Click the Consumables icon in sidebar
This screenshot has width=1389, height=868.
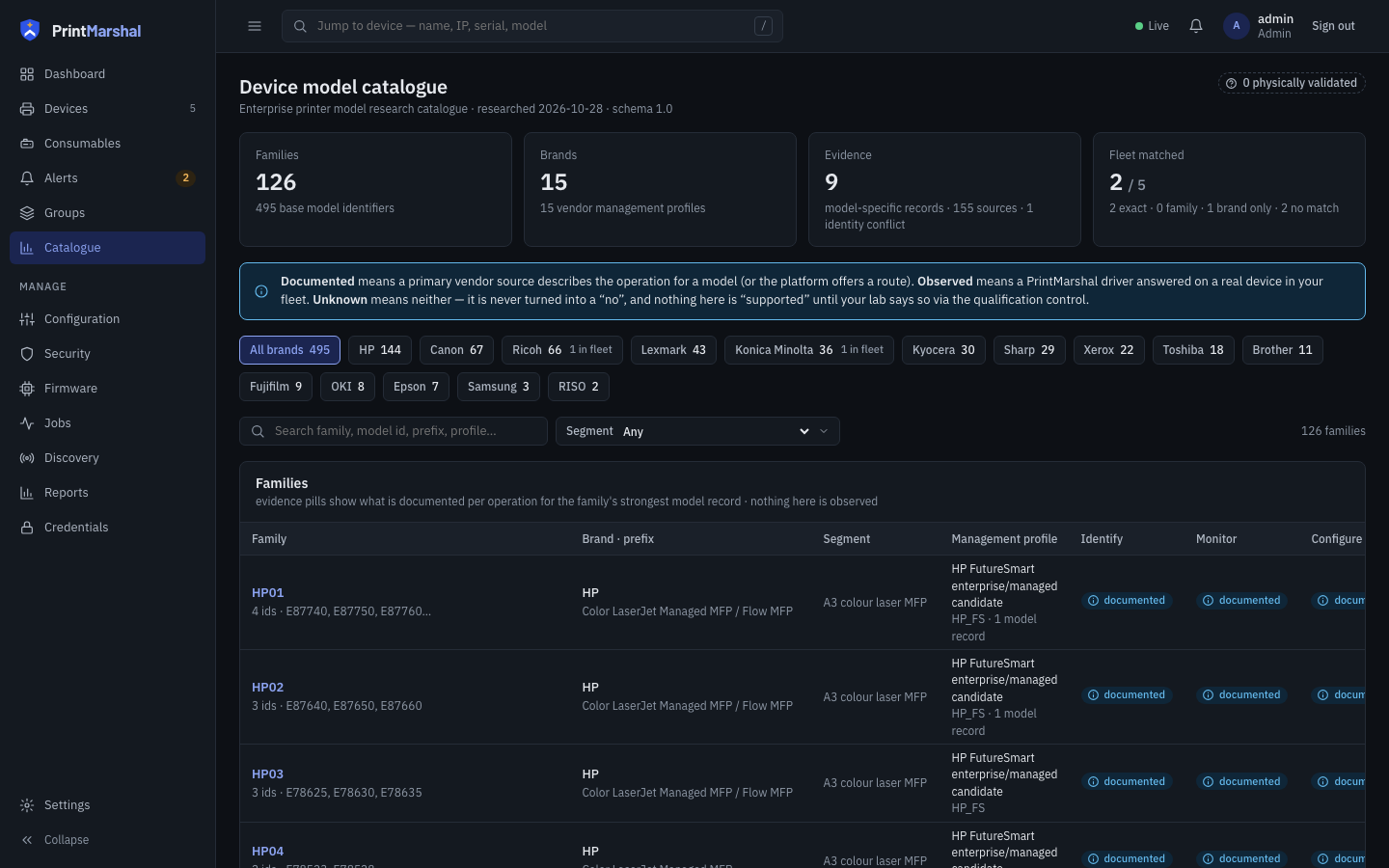tap(27, 144)
